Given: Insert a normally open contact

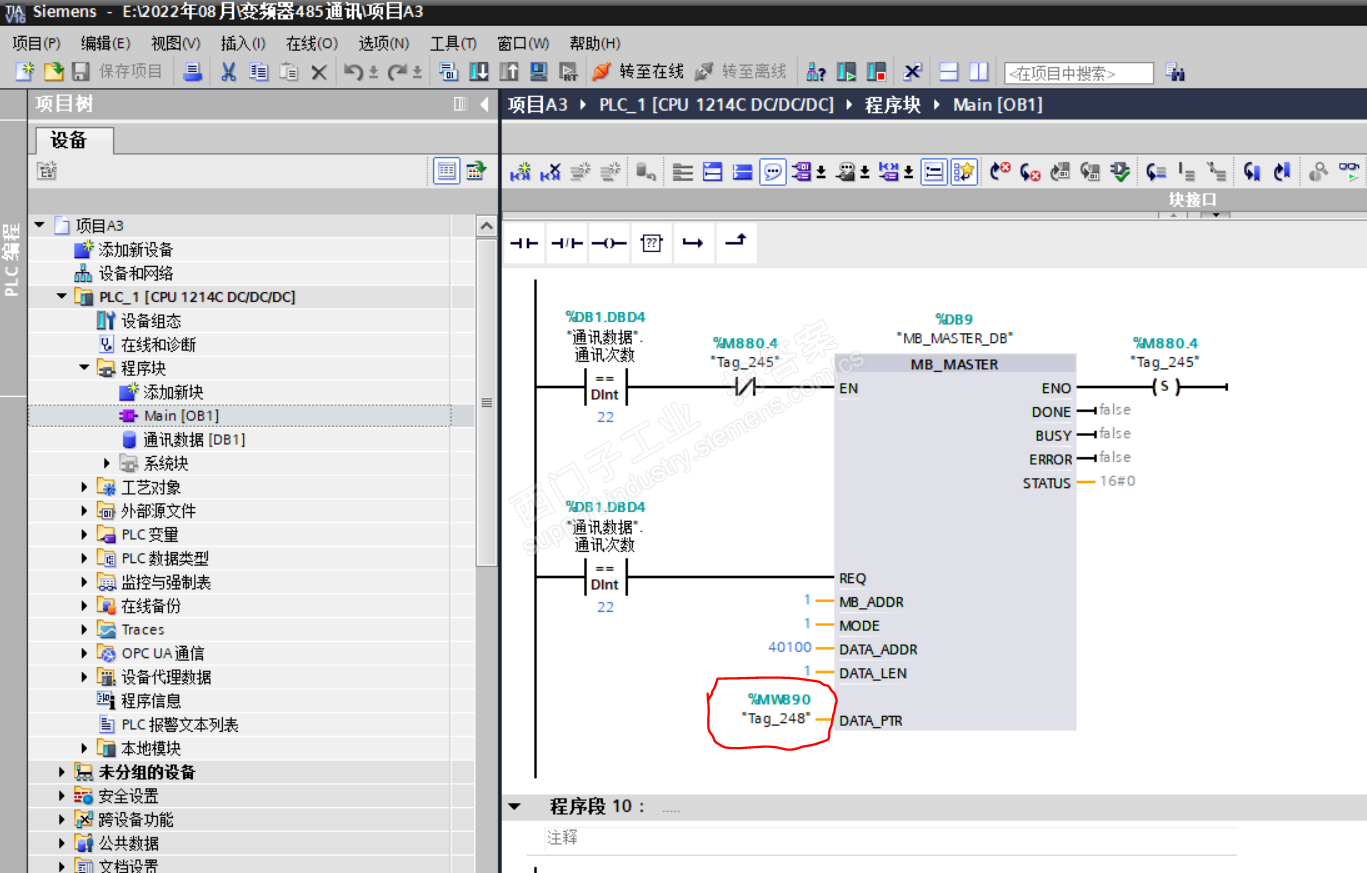Looking at the screenshot, I should 524,243.
